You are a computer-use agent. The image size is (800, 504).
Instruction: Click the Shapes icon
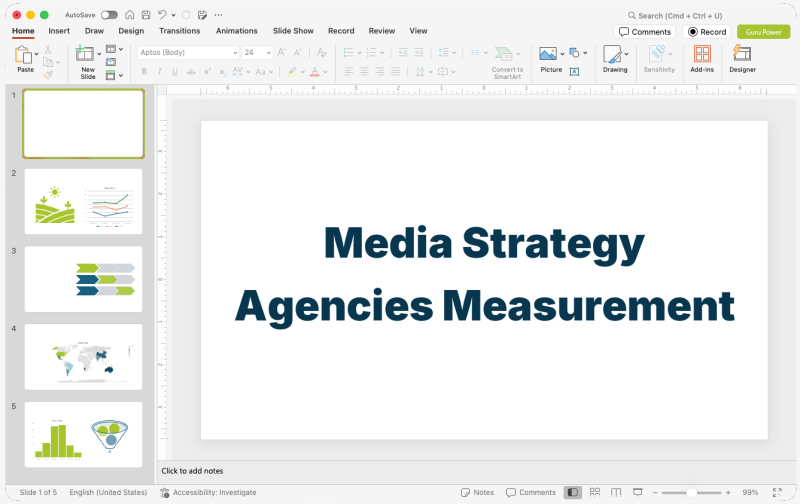click(575, 53)
